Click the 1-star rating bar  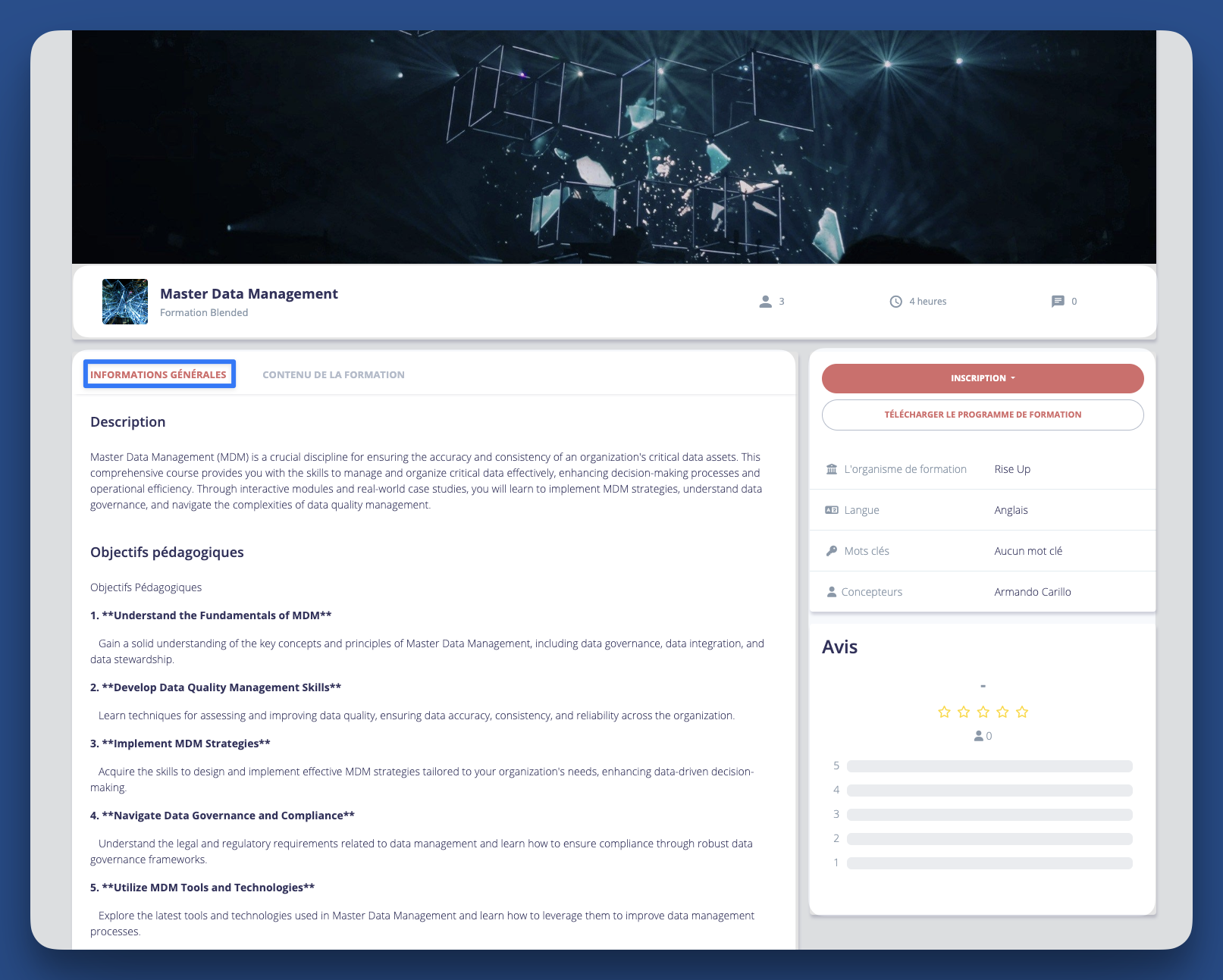[989, 863]
